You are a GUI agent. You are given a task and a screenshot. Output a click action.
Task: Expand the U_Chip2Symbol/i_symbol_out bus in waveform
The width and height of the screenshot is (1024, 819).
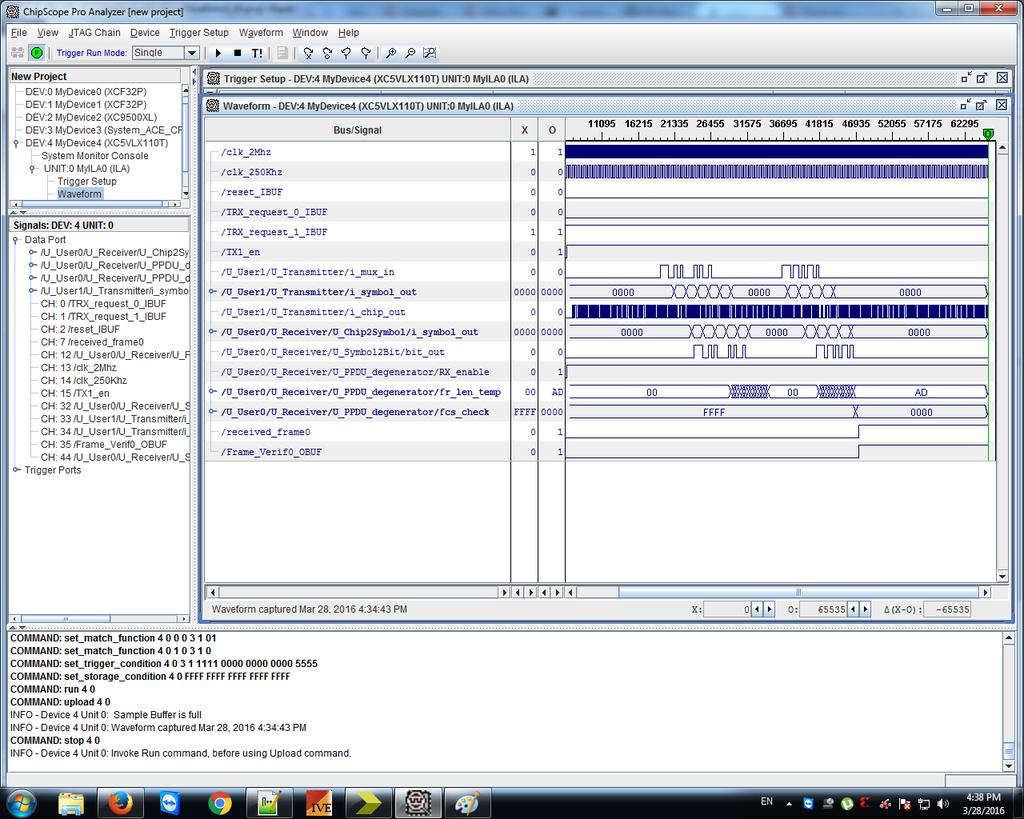click(x=212, y=331)
